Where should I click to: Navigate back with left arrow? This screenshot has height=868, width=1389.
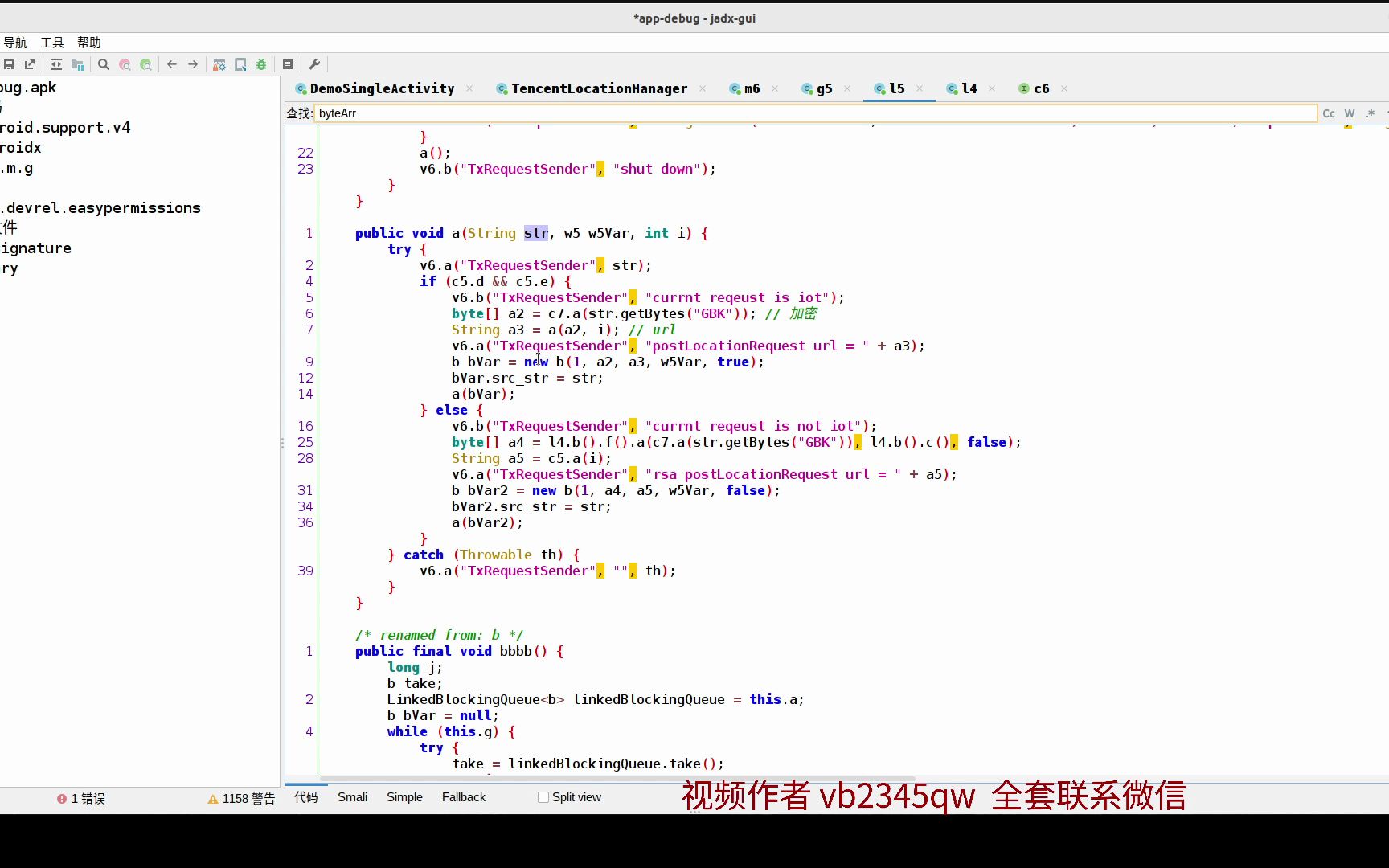[172, 64]
